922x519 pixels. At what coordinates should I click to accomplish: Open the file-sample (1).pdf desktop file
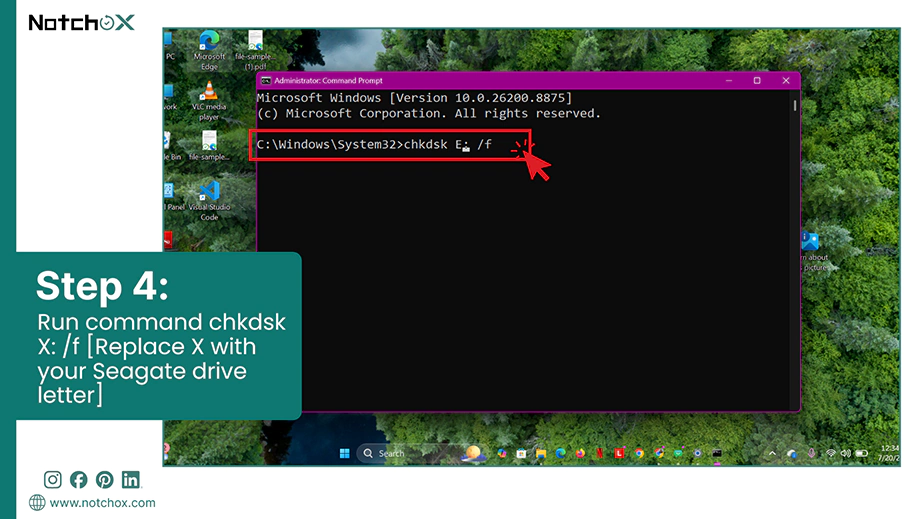[x=255, y=51]
